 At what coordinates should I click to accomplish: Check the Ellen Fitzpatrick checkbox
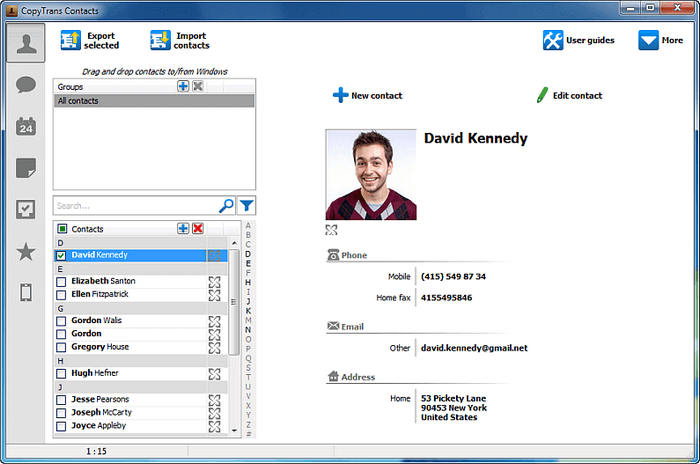(x=61, y=295)
